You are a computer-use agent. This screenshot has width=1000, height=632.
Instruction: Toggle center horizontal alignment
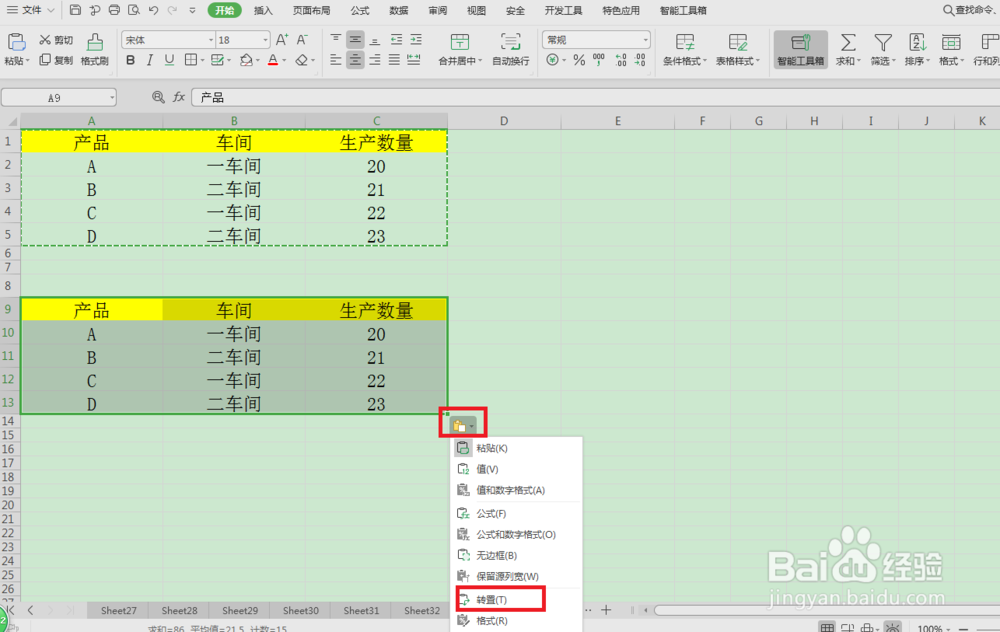point(355,60)
